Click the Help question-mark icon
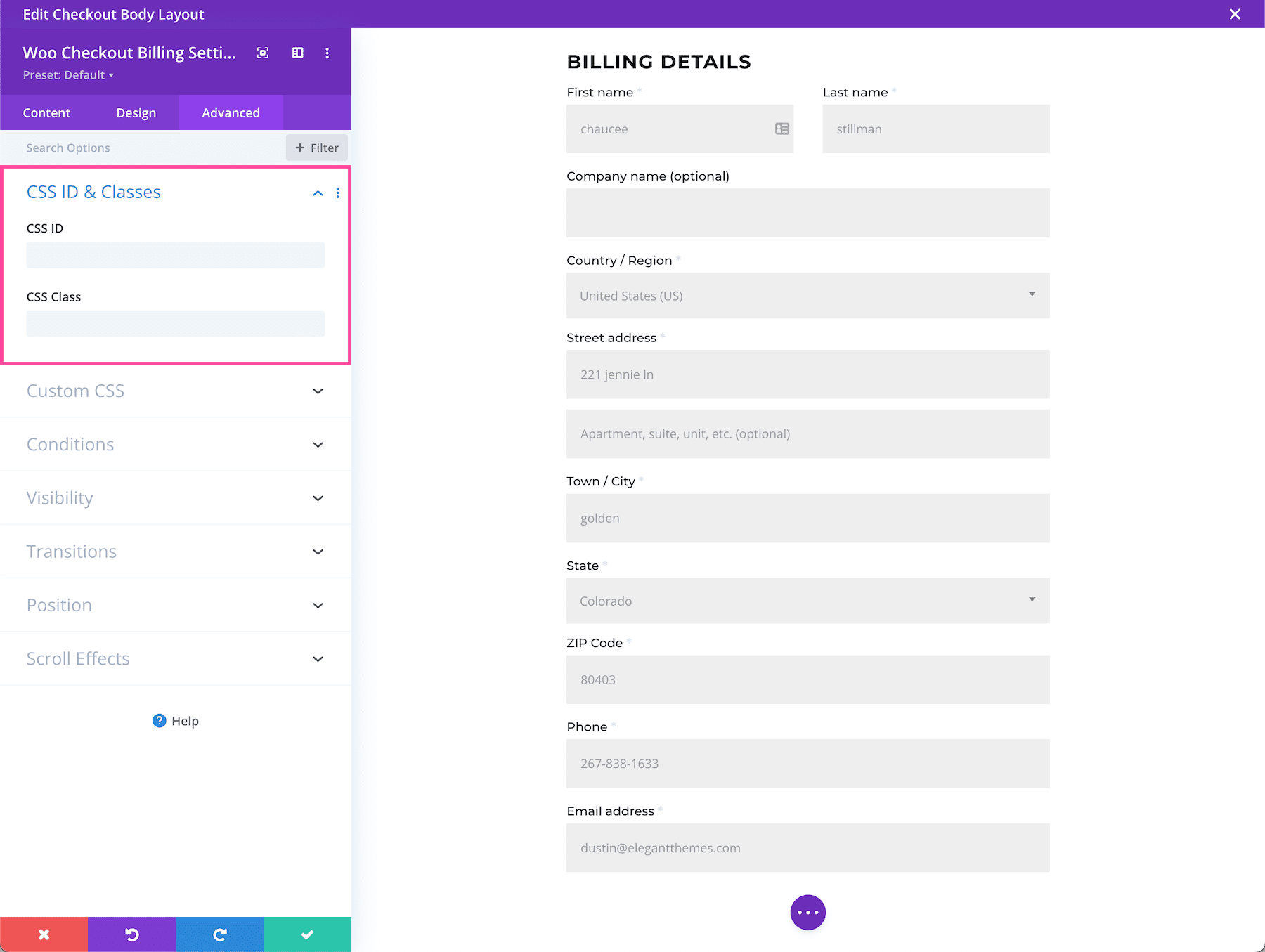Viewport: 1265px width, 952px height. tap(159, 720)
